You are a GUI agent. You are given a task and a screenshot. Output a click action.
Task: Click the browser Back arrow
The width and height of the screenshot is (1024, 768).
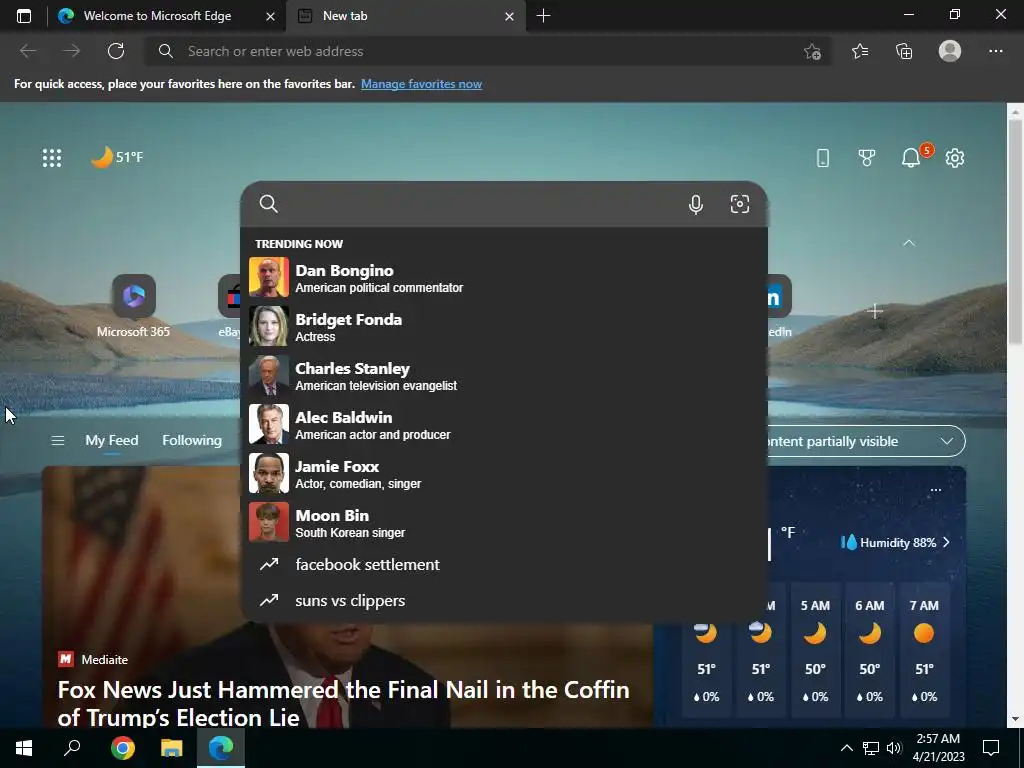coord(27,51)
